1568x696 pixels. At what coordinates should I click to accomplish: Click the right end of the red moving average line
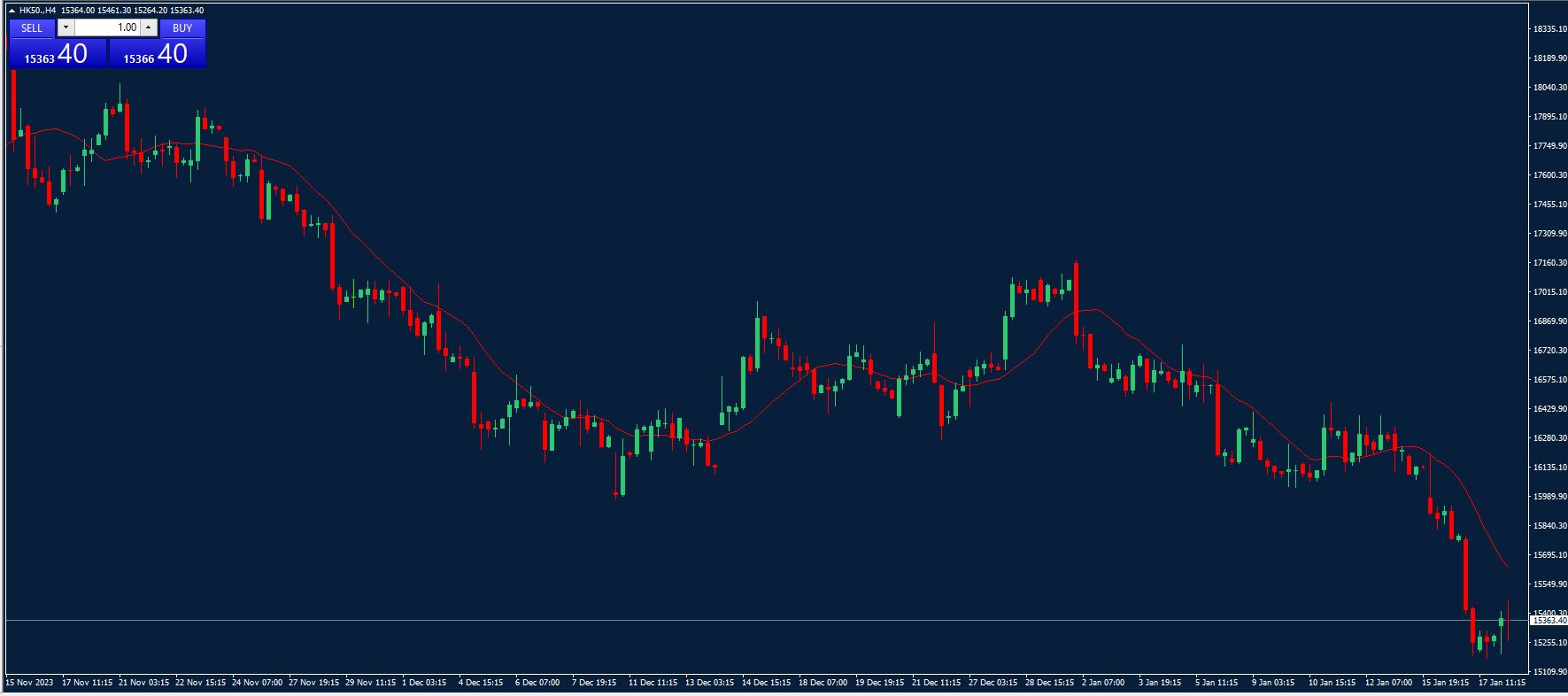(x=1507, y=566)
